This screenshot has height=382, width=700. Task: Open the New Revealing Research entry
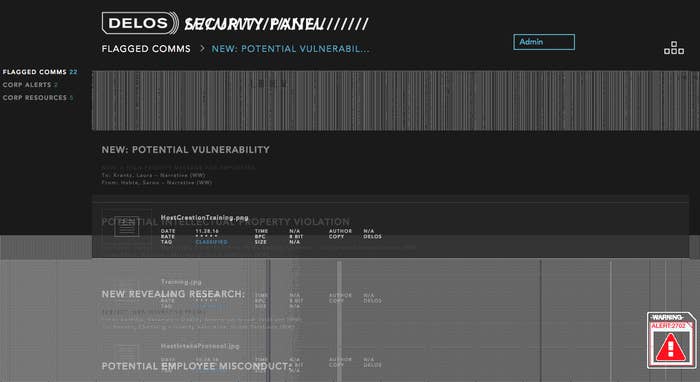173,294
